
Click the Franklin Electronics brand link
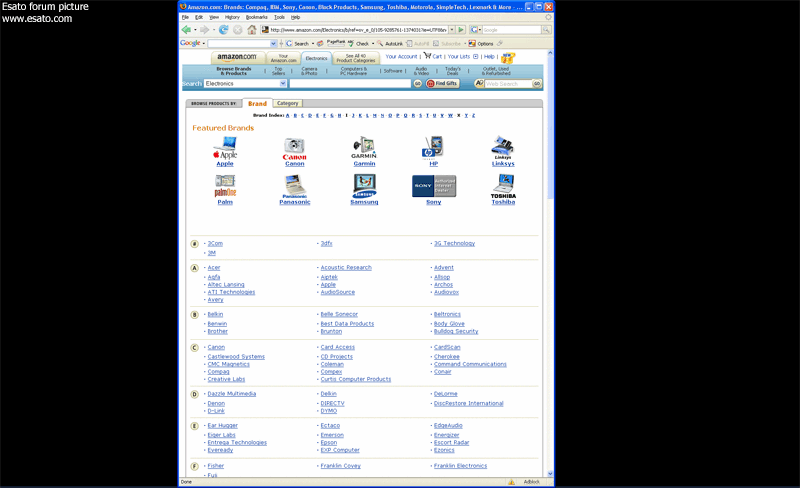tap(460, 466)
